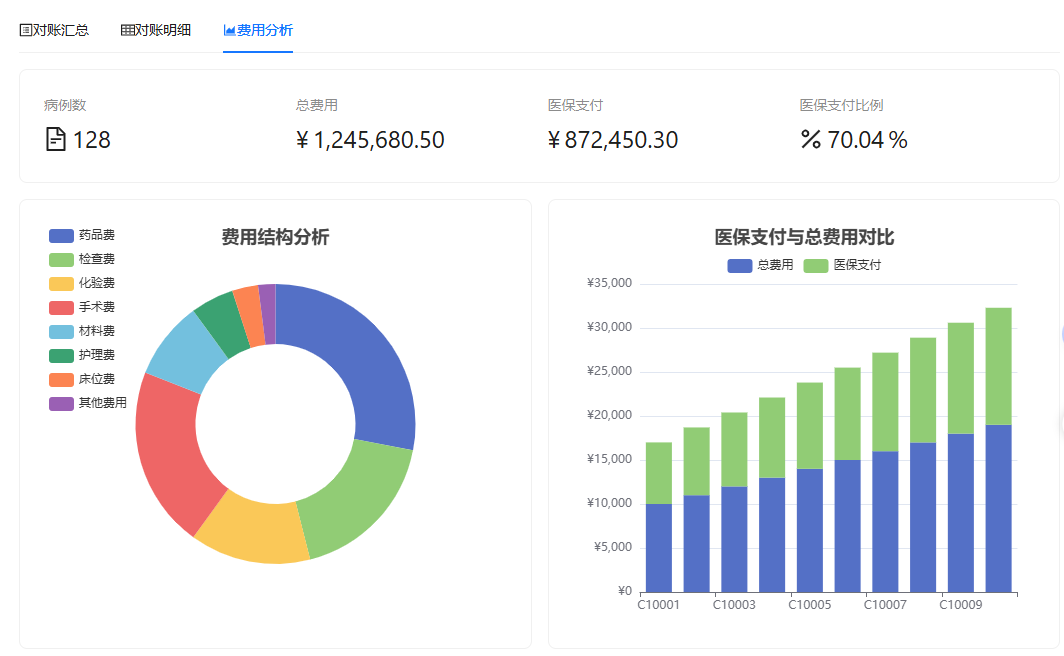Click the green bar segment for C10005

click(810, 425)
